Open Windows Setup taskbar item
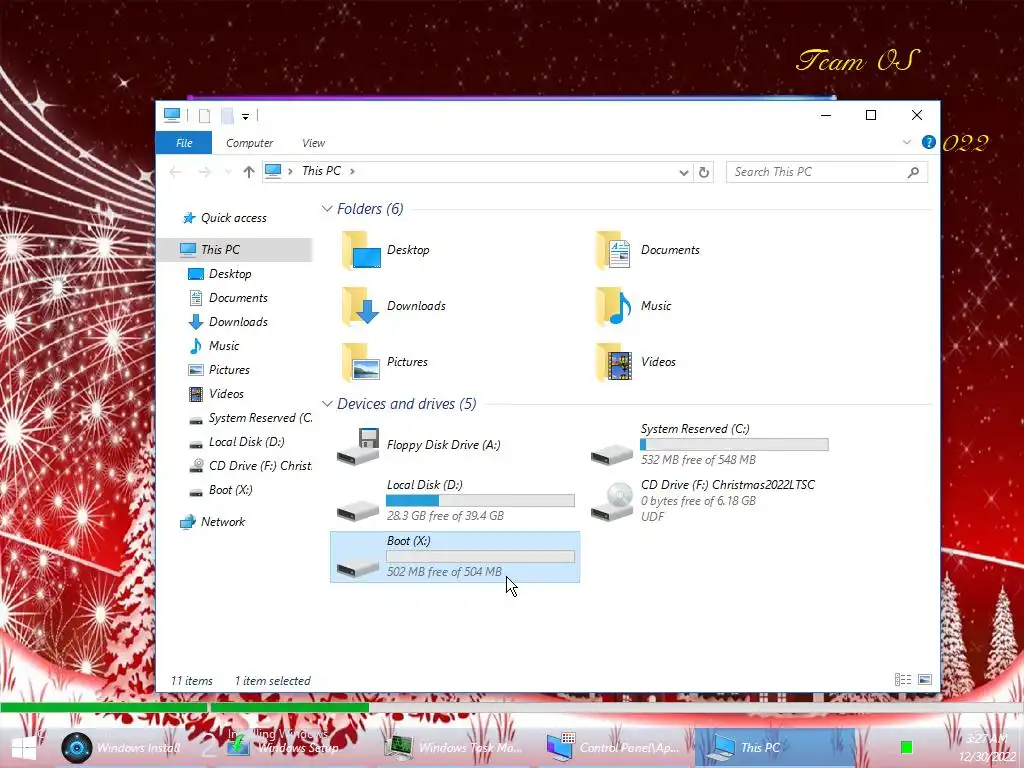The width and height of the screenshot is (1024, 768). point(282,748)
